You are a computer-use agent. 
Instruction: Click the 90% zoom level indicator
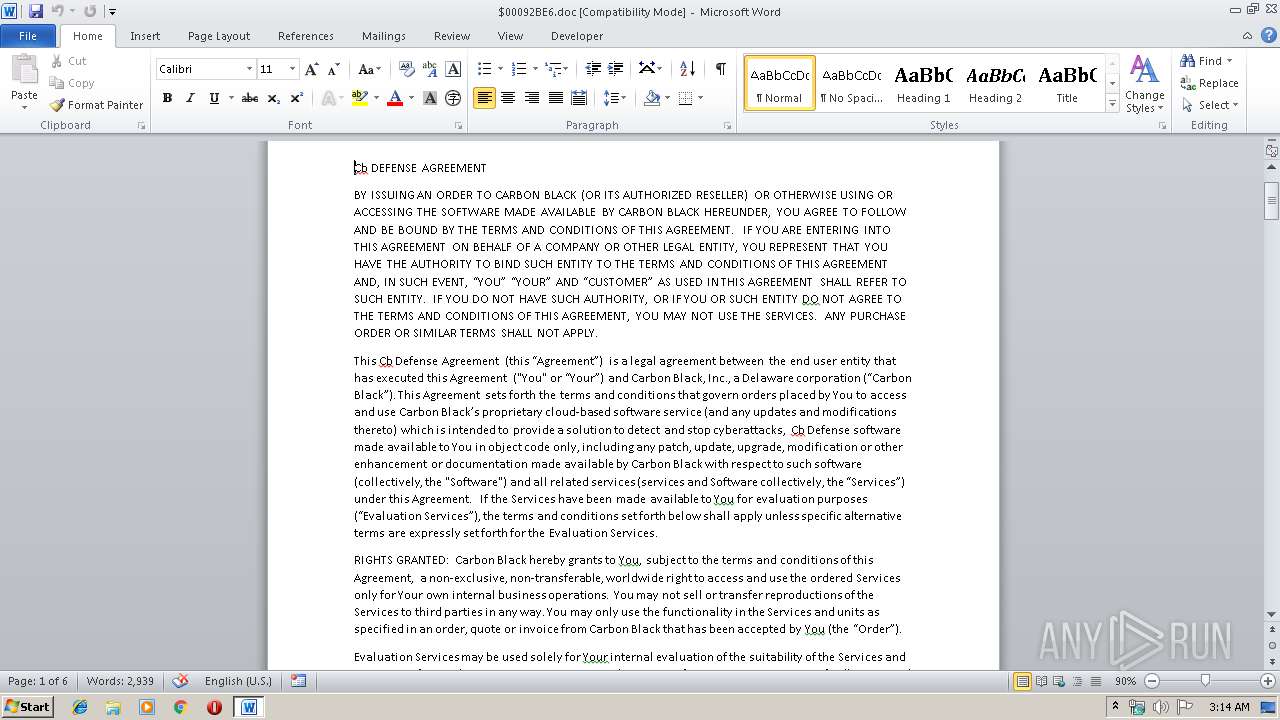1125,681
